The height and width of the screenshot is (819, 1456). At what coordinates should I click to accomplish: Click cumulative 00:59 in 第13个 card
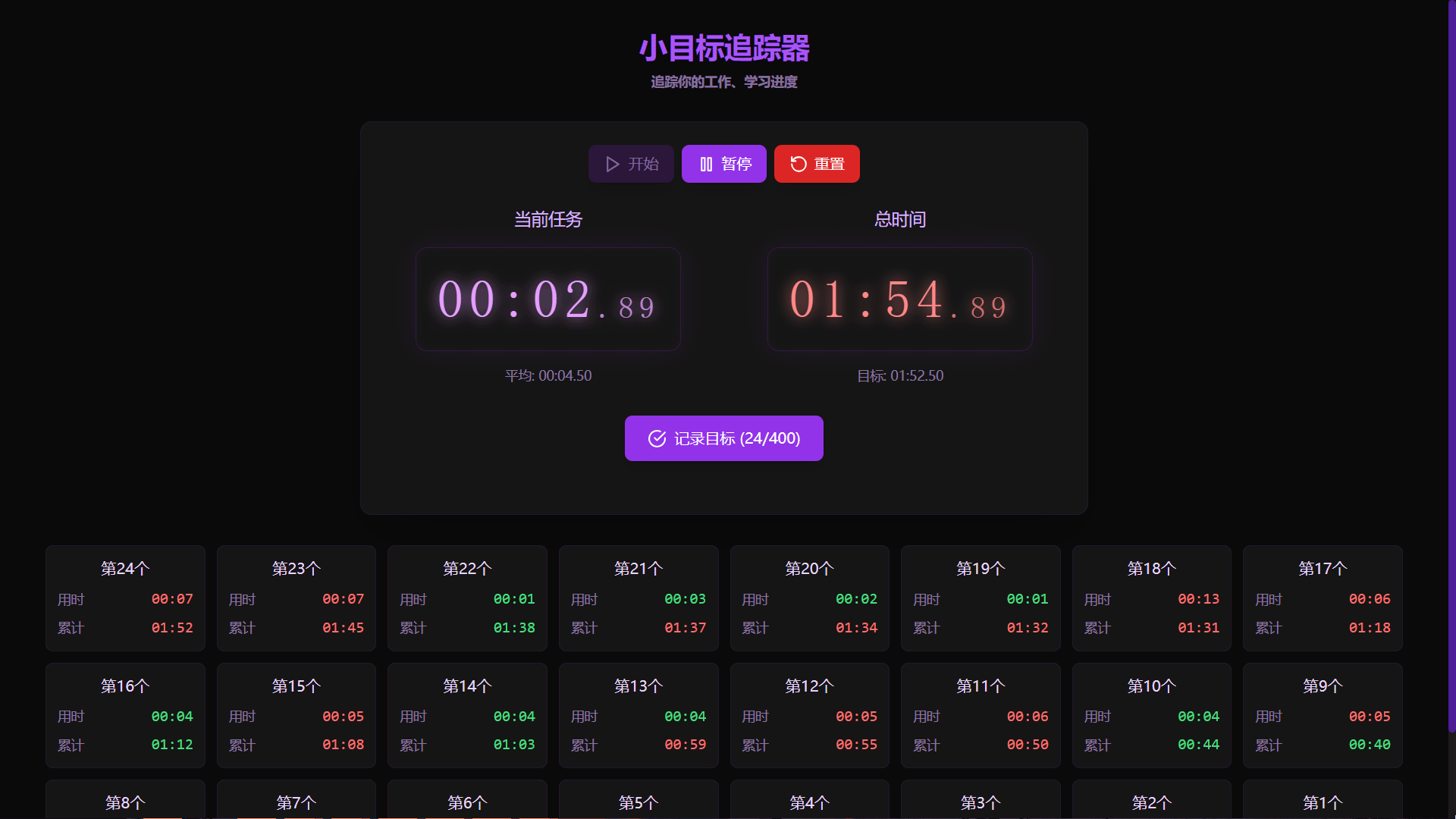tap(686, 745)
